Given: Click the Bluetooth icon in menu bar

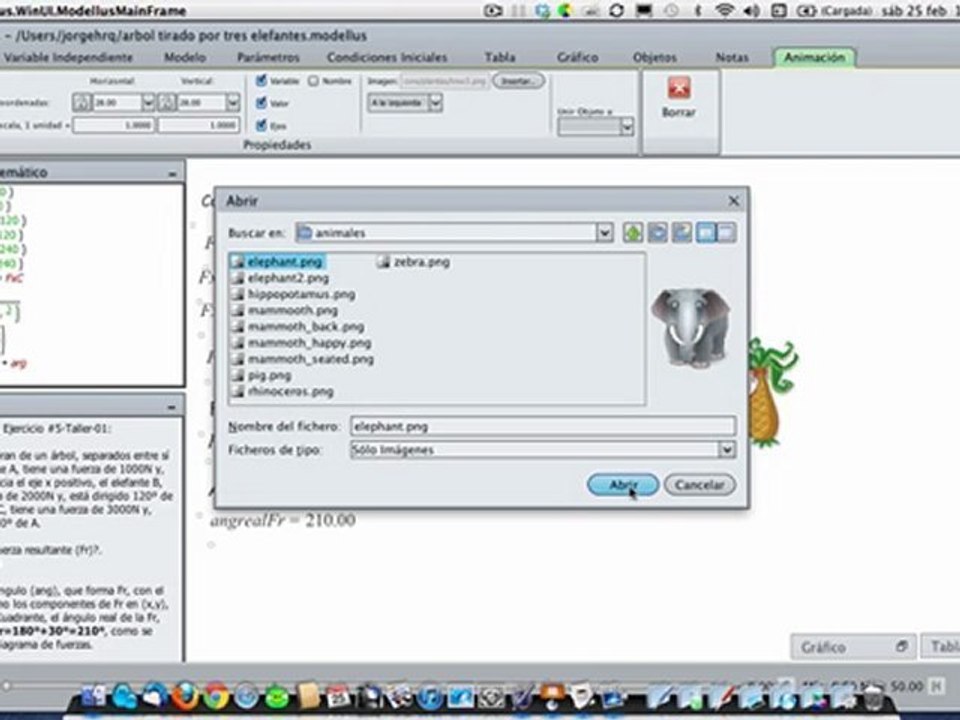Looking at the screenshot, I should point(698,10).
